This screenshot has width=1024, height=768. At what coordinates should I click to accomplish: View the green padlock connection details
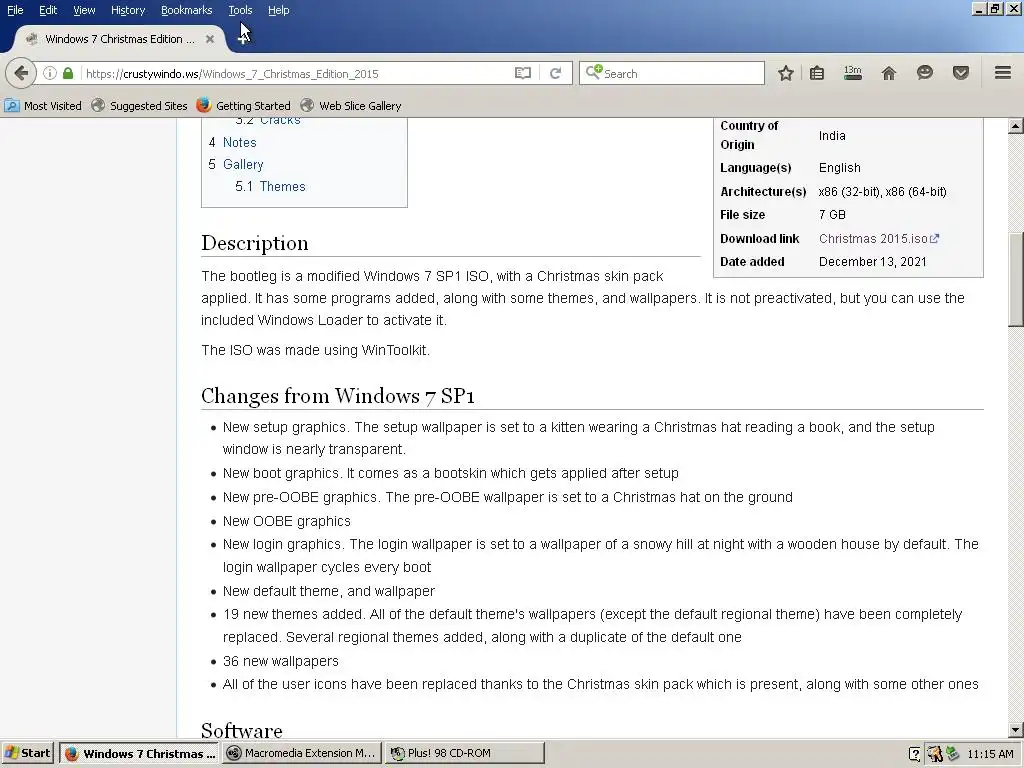click(68, 73)
